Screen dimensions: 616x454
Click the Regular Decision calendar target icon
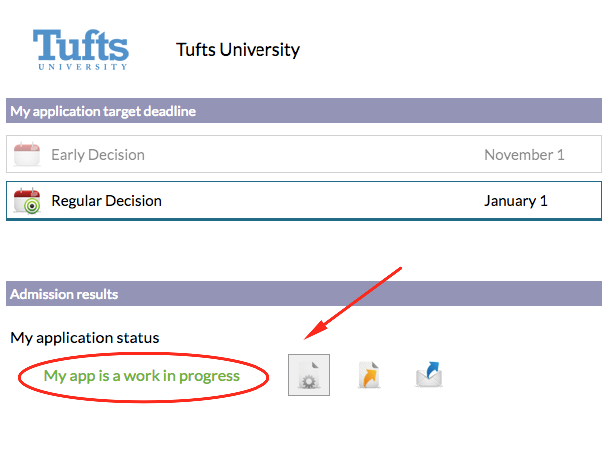(27, 201)
